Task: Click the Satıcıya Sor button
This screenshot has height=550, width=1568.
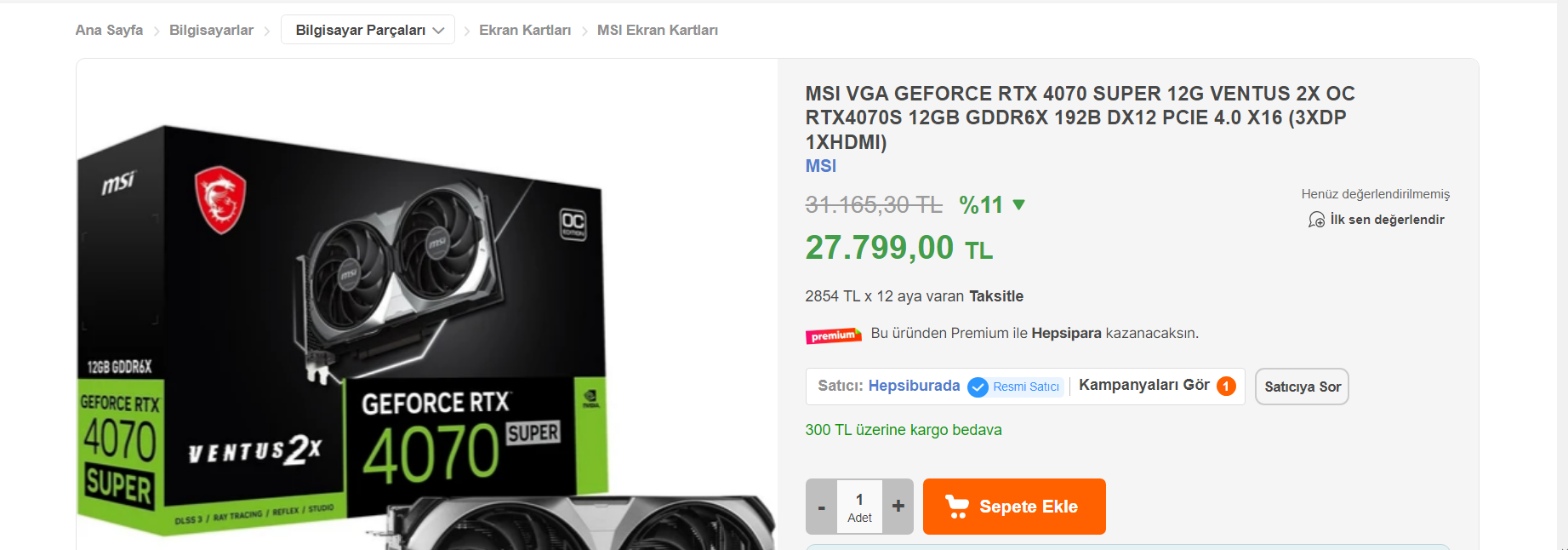Action: 1303,387
